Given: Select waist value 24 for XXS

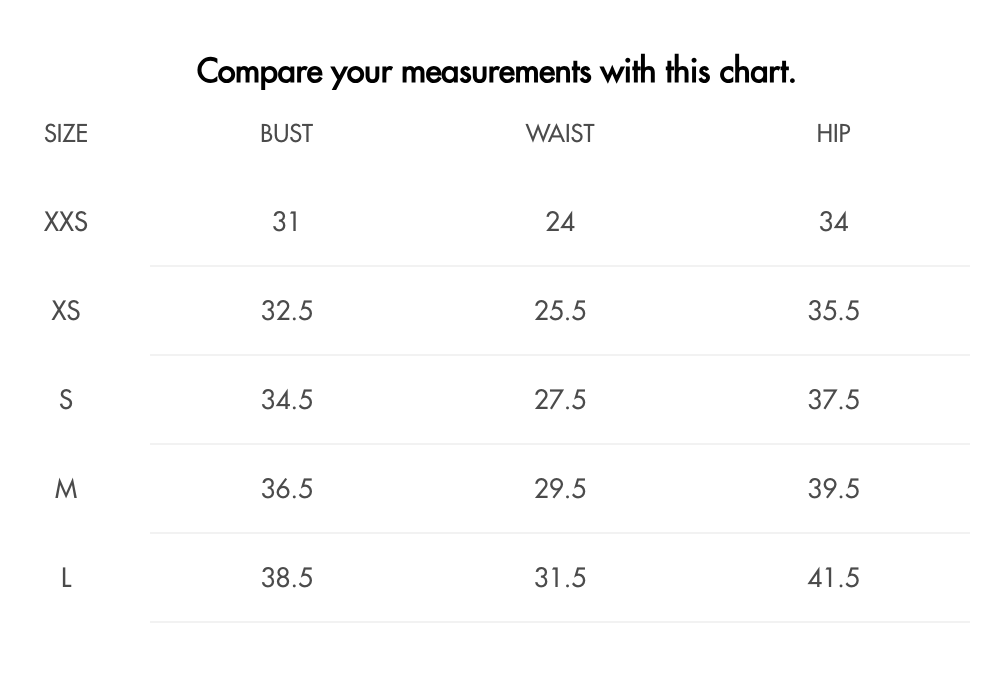Looking at the screenshot, I should [x=560, y=222].
